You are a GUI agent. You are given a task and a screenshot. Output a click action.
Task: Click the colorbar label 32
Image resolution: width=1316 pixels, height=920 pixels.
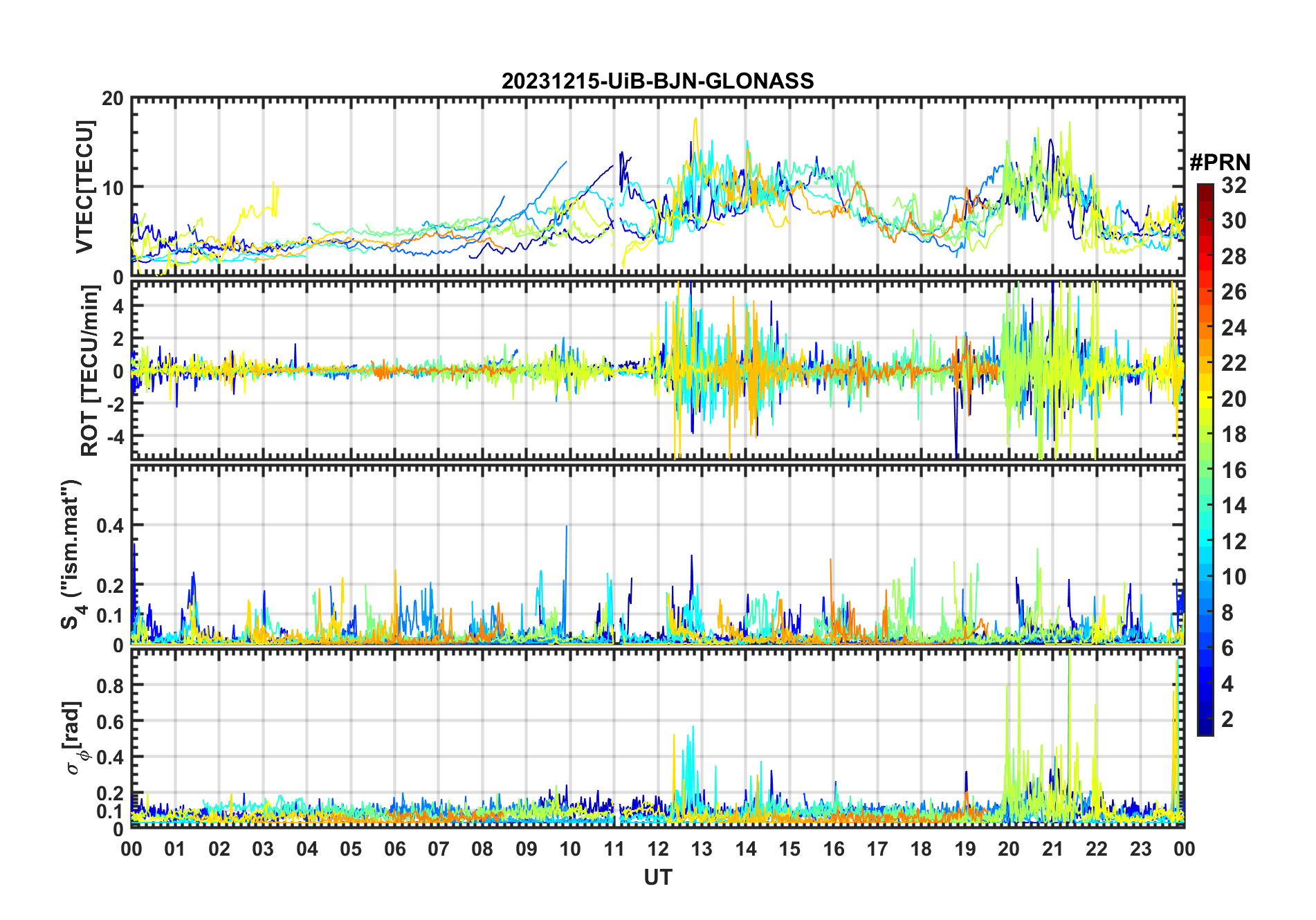1234,185
